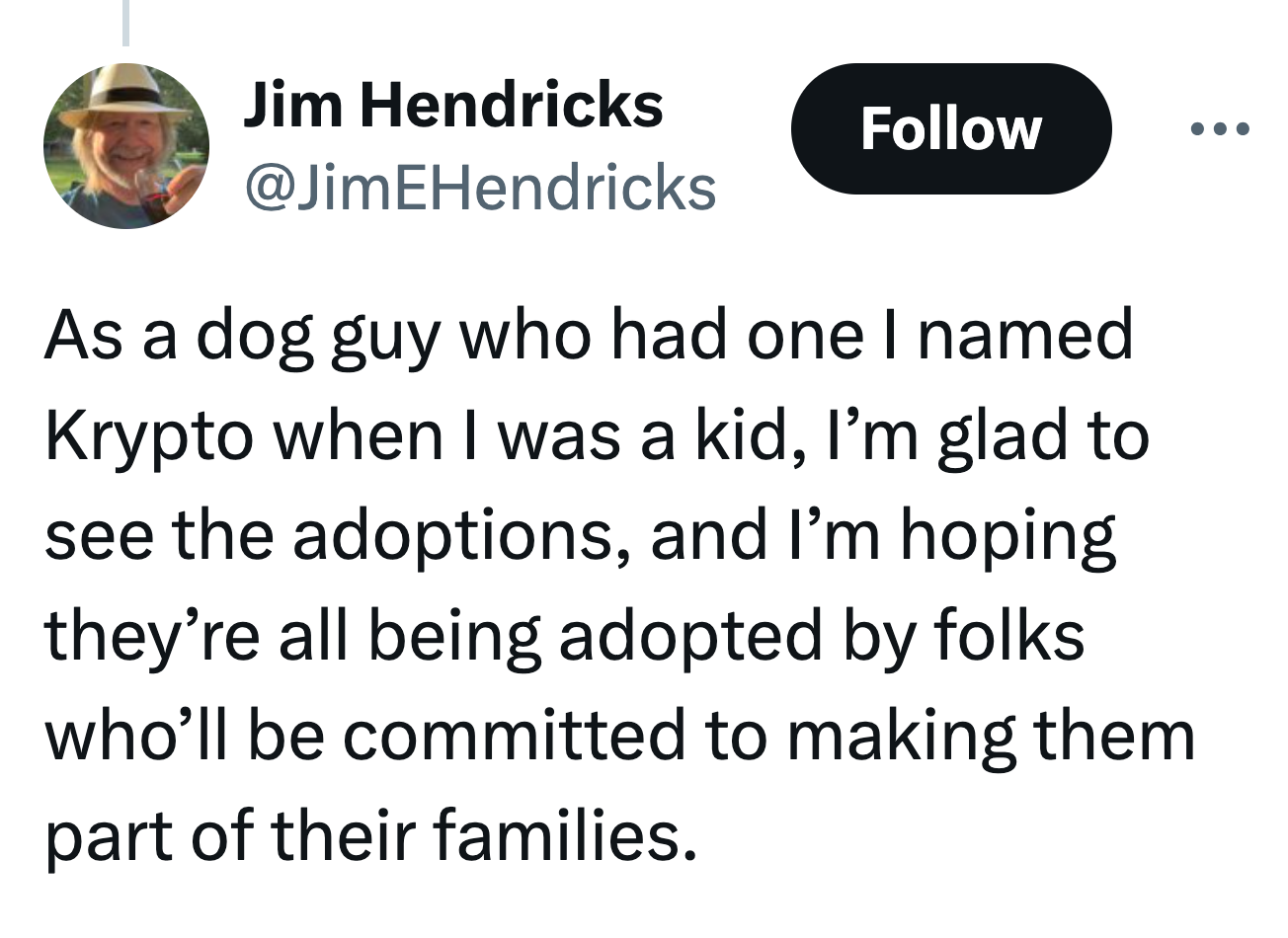1288x938 pixels.
Task: Click the words 'making them' in the tweet
Action: click(x=991, y=738)
